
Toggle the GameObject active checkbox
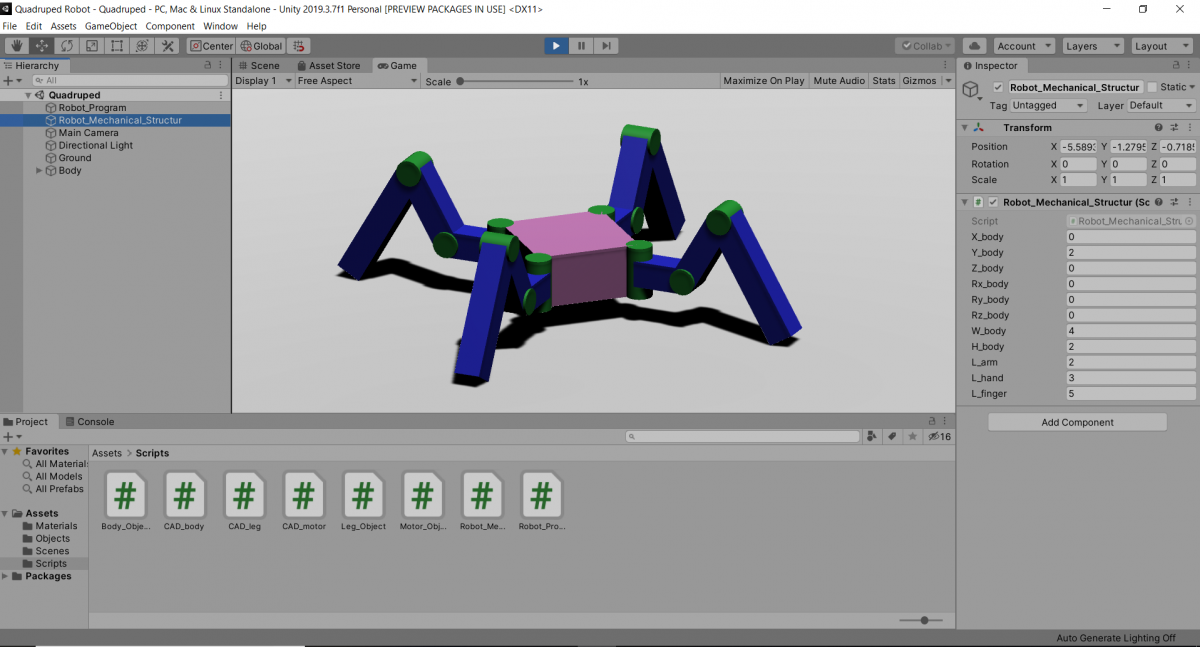pyautogui.click(x=998, y=88)
